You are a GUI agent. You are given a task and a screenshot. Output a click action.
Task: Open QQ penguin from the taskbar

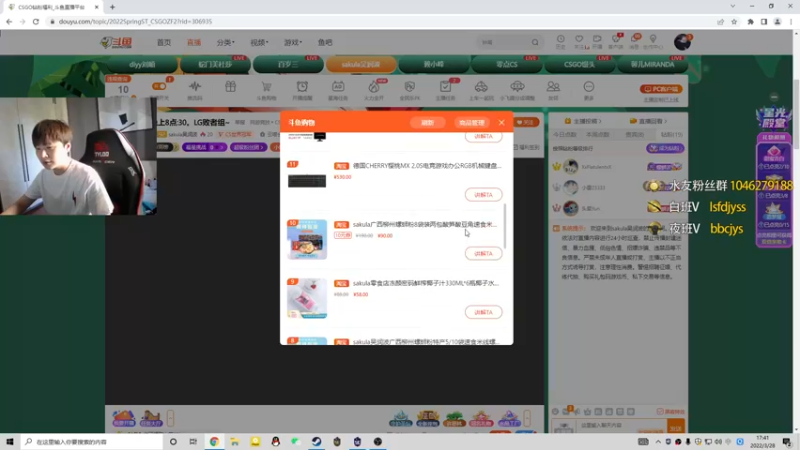point(276,442)
